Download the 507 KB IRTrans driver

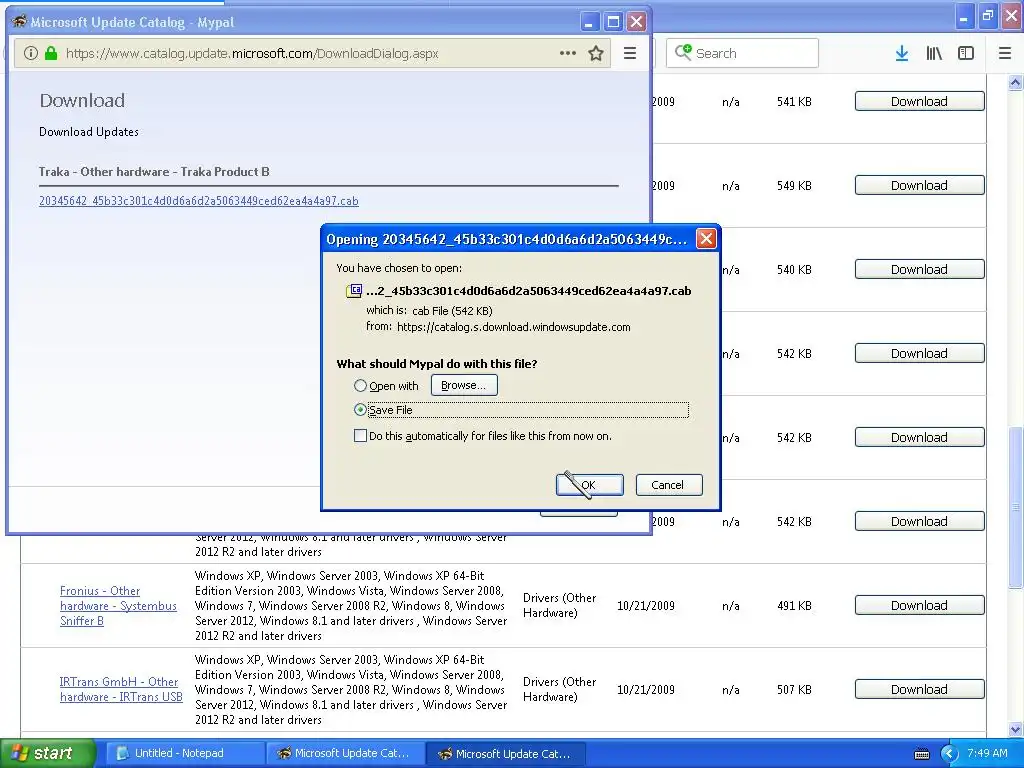click(x=919, y=690)
